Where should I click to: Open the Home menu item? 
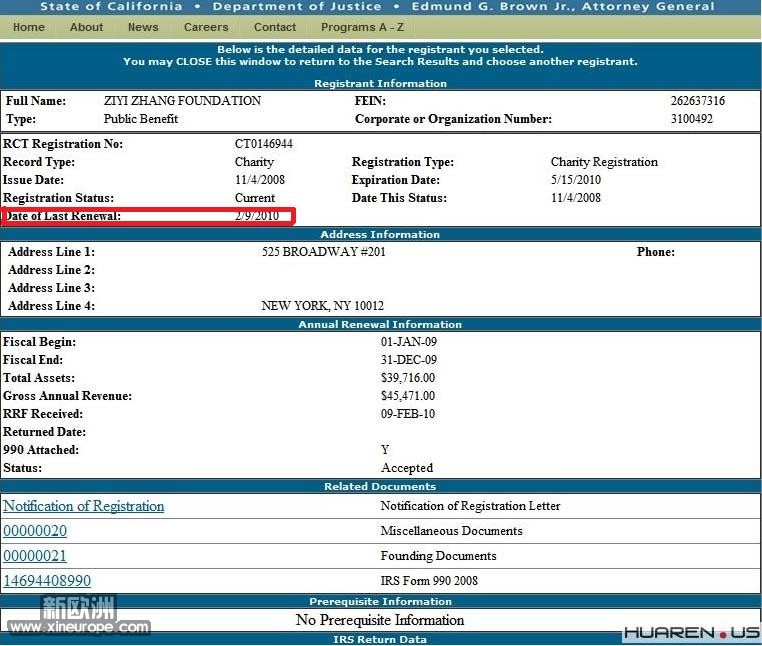tap(28, 27)
